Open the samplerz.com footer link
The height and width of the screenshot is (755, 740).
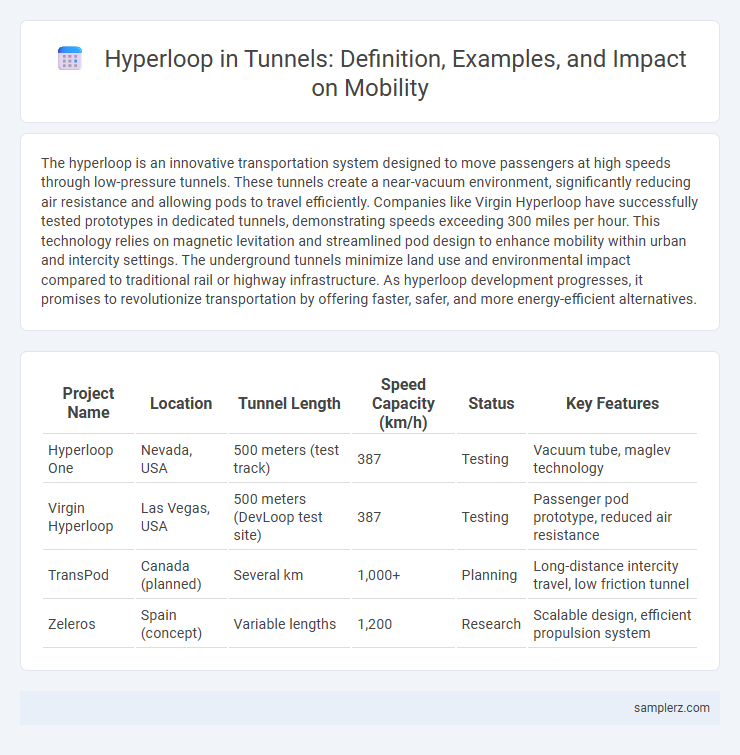(x=671, y=707)
